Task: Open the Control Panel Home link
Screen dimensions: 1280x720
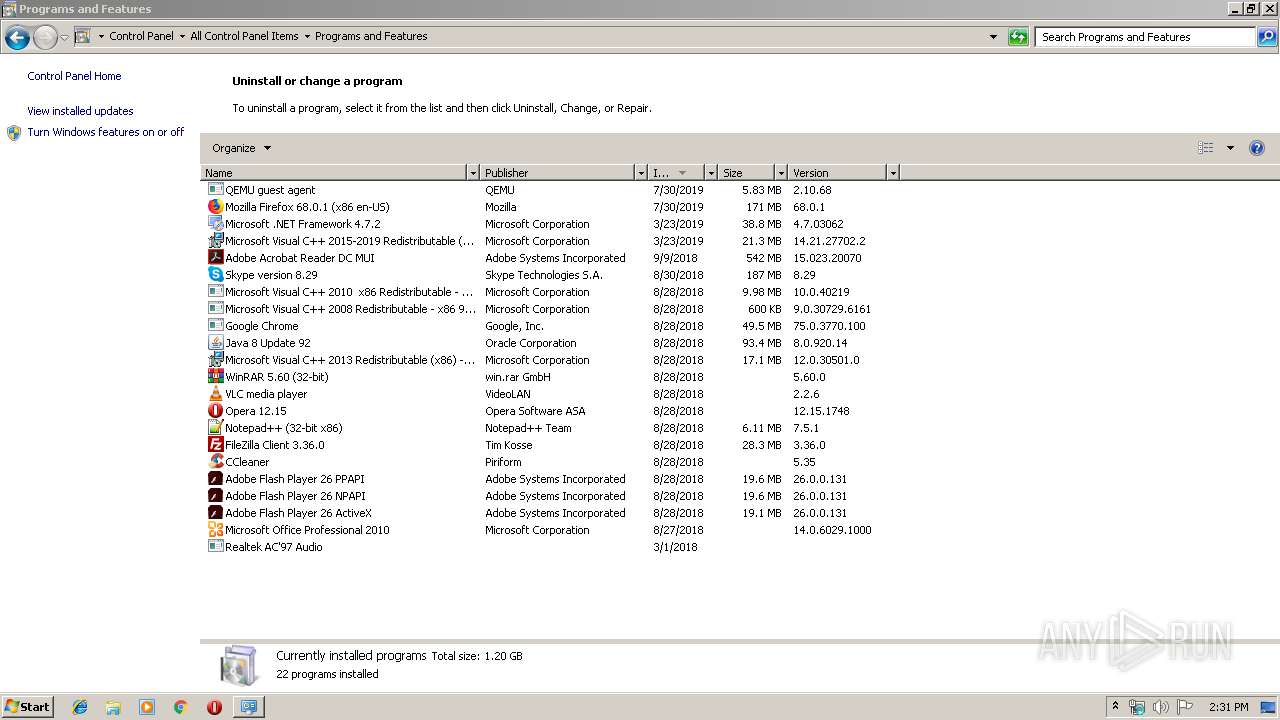Action: [74, 76]
